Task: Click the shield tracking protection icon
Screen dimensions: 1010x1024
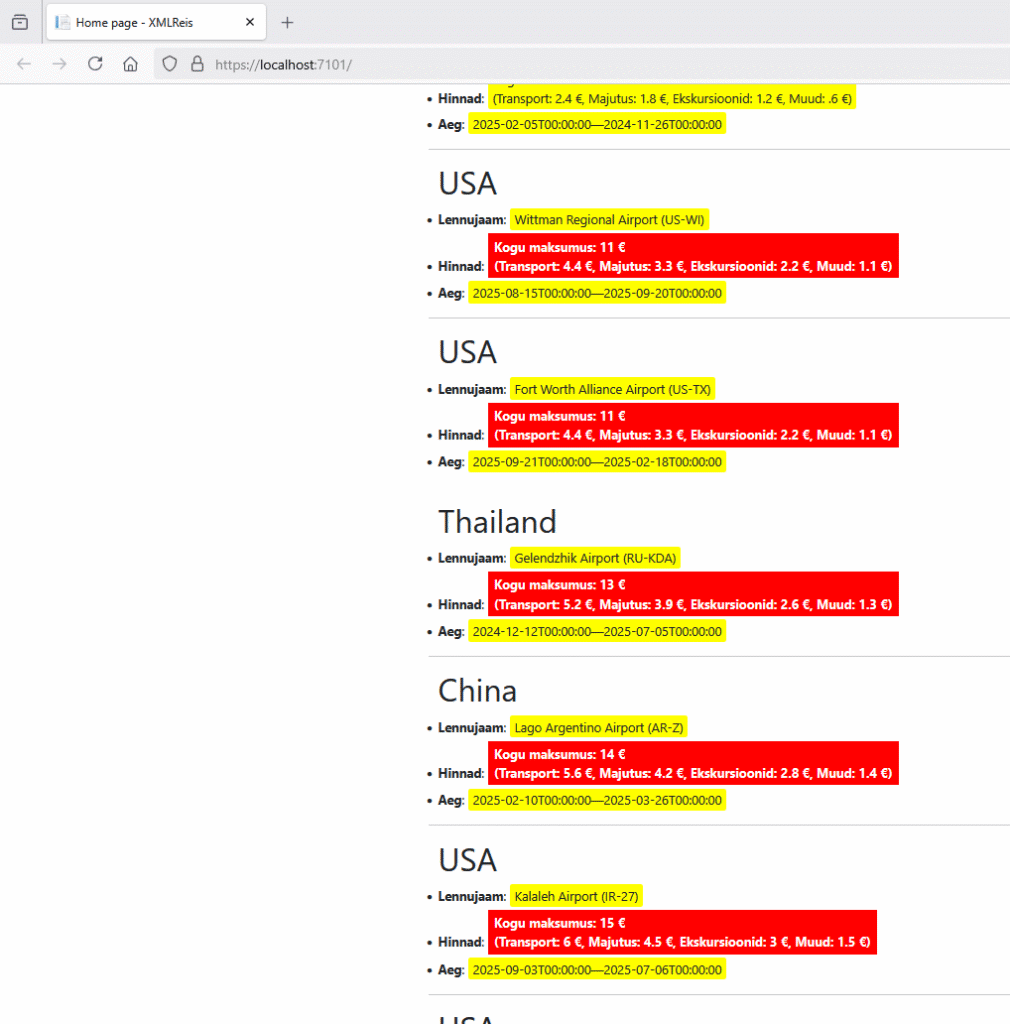Action: tap(170, 64)
